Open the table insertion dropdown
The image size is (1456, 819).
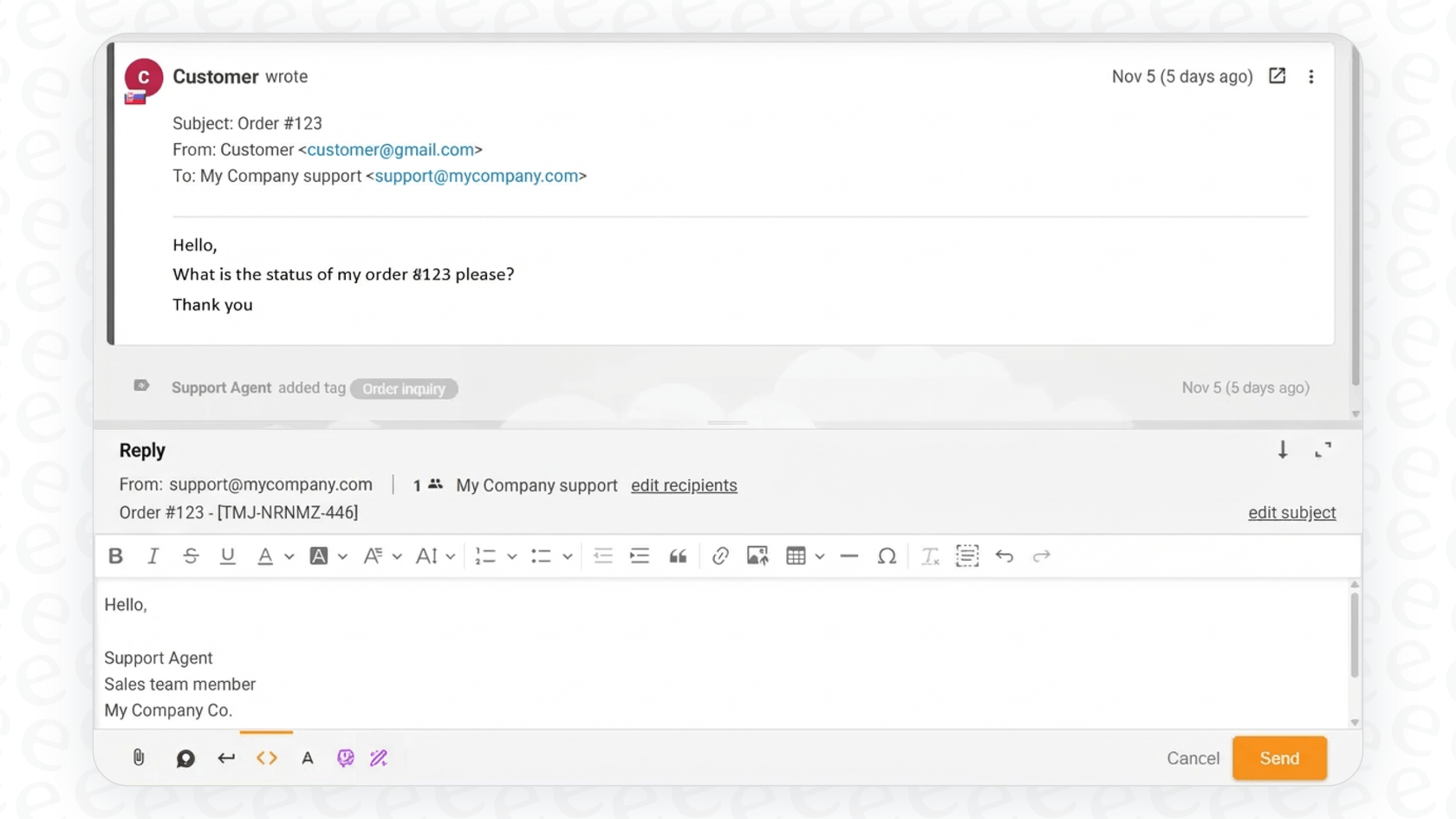(x=819, y=556)
